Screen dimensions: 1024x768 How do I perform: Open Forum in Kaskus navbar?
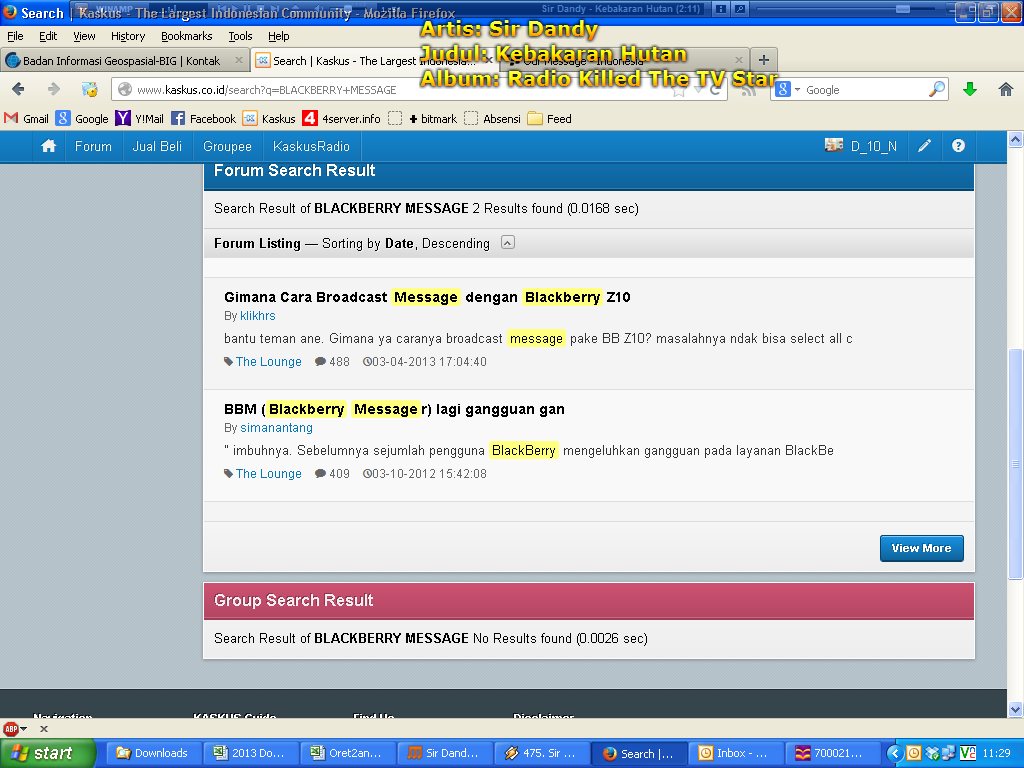pyautogui.click(x=93, y=146)
